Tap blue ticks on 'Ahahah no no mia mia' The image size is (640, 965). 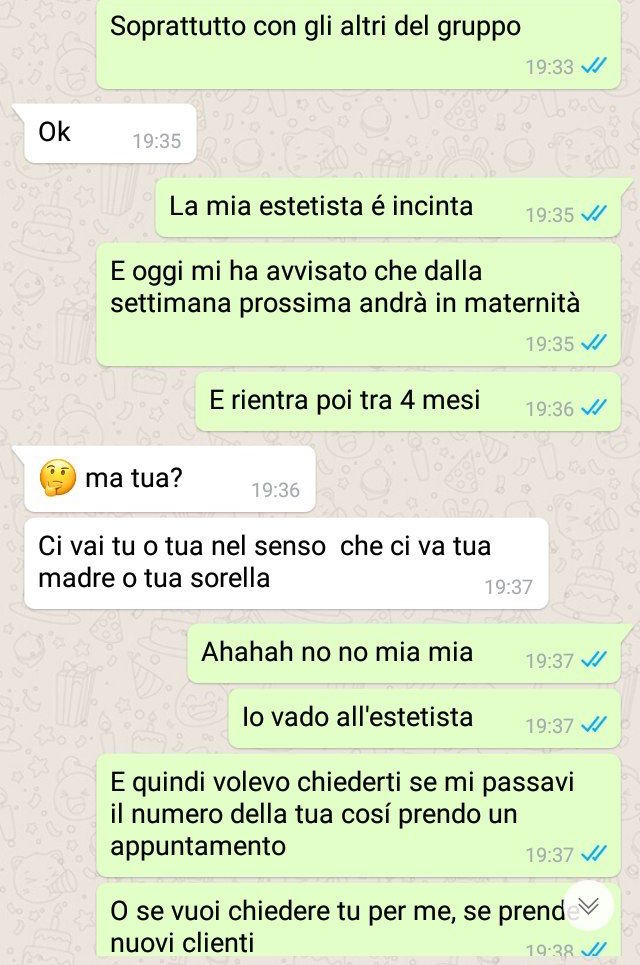click(x=594, y=660)
